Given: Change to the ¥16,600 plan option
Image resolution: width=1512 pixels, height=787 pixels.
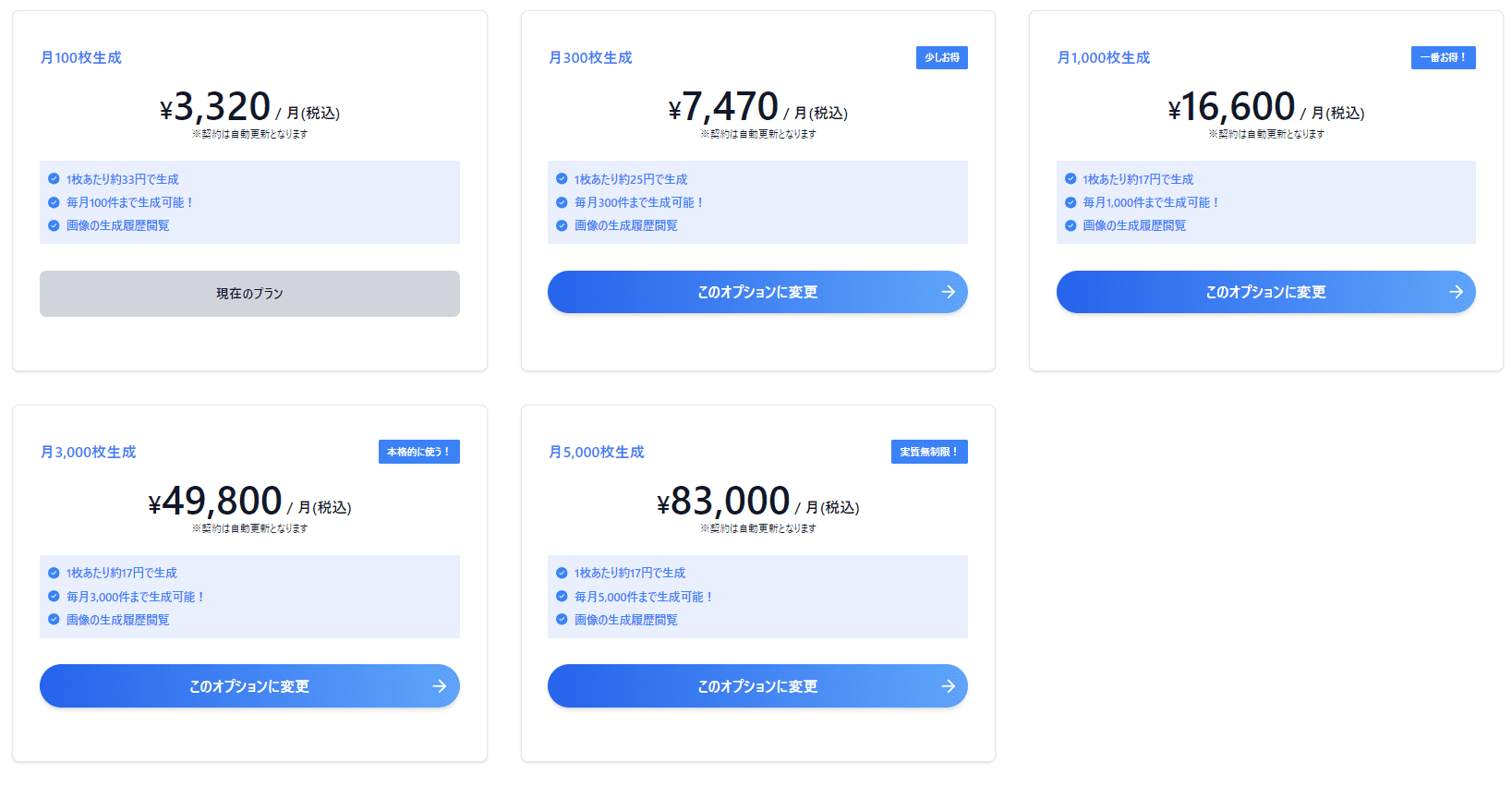Looking at the screenshot, I should [x=1265, y=292].
